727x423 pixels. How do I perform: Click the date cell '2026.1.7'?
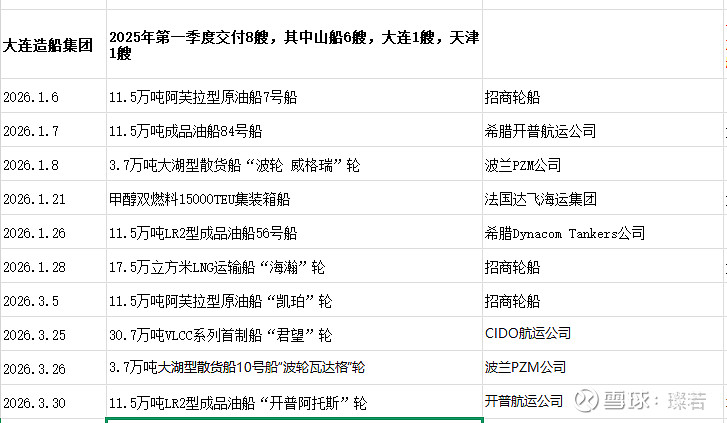[53, 130]
